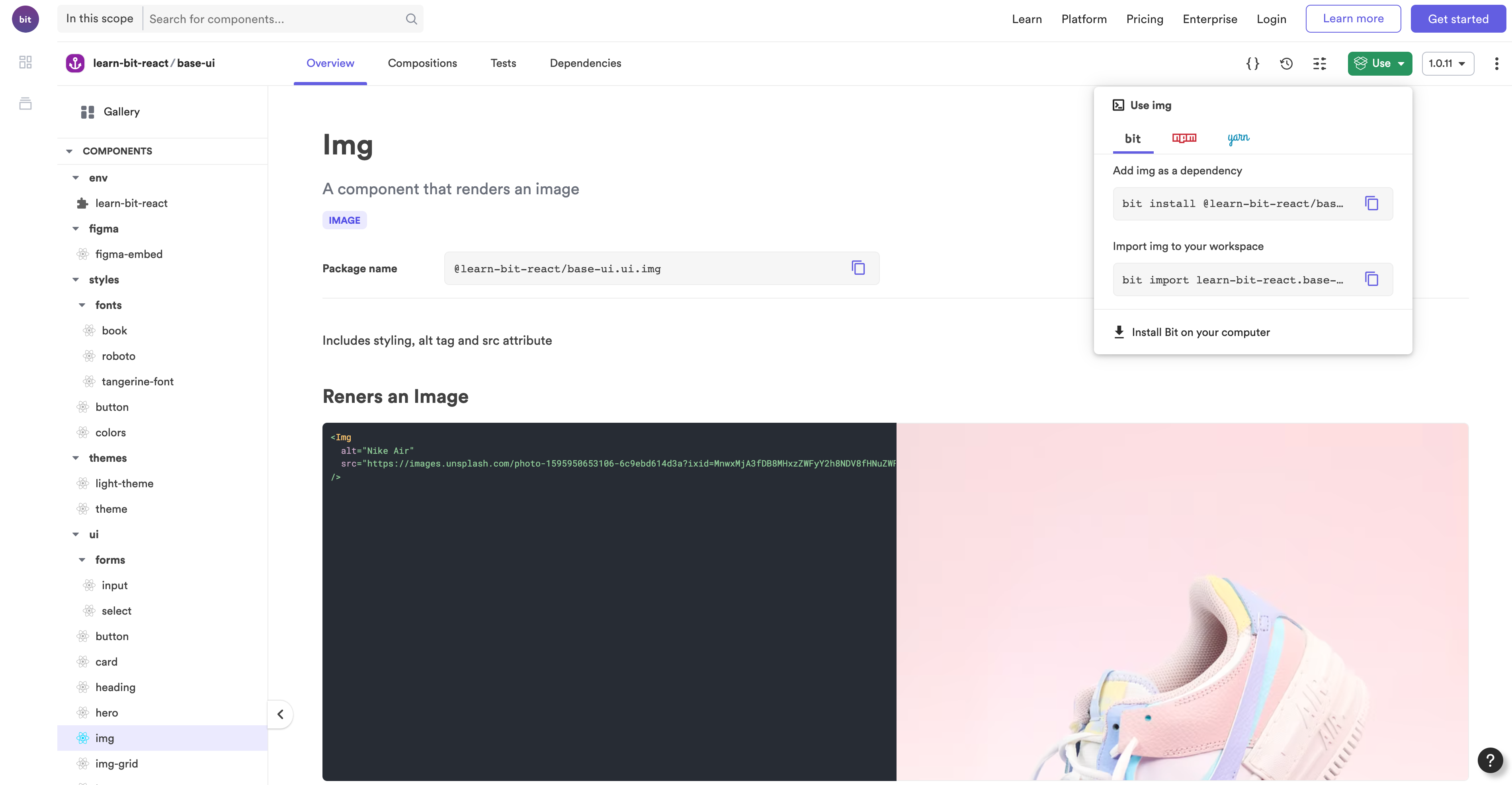Open the 1.0.11 version dropdown
The image size is (1512, 785).
(x=1448, y=63)
